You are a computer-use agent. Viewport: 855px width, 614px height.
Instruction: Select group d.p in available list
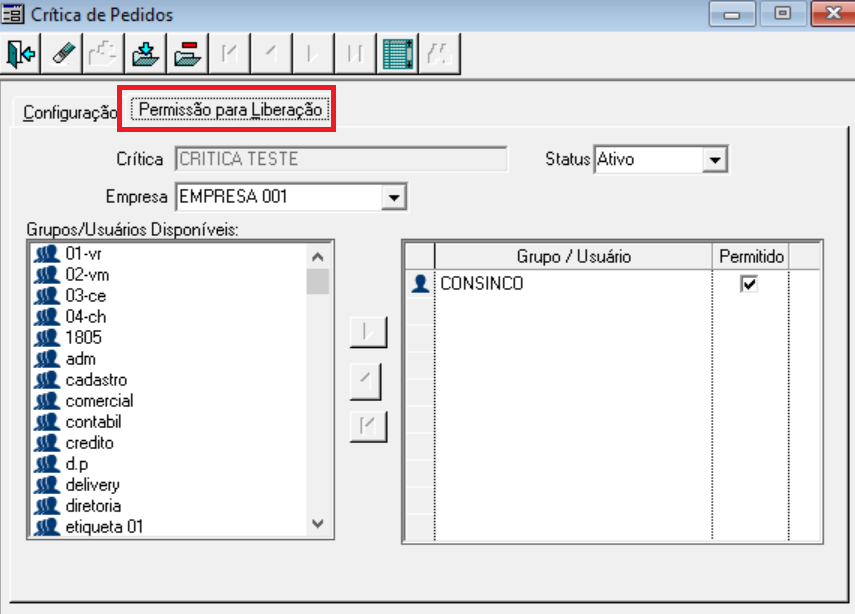coord(76,463)
